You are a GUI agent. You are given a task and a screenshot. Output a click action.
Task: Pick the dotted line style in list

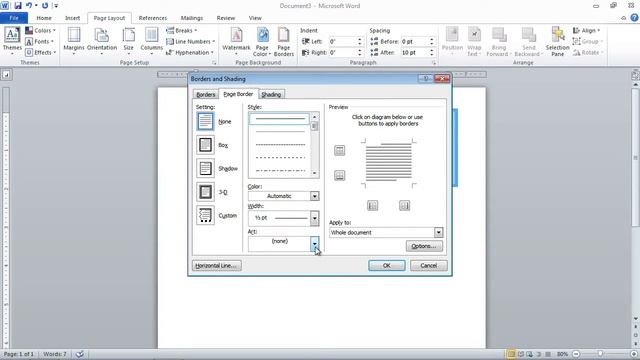coord(280,144)
